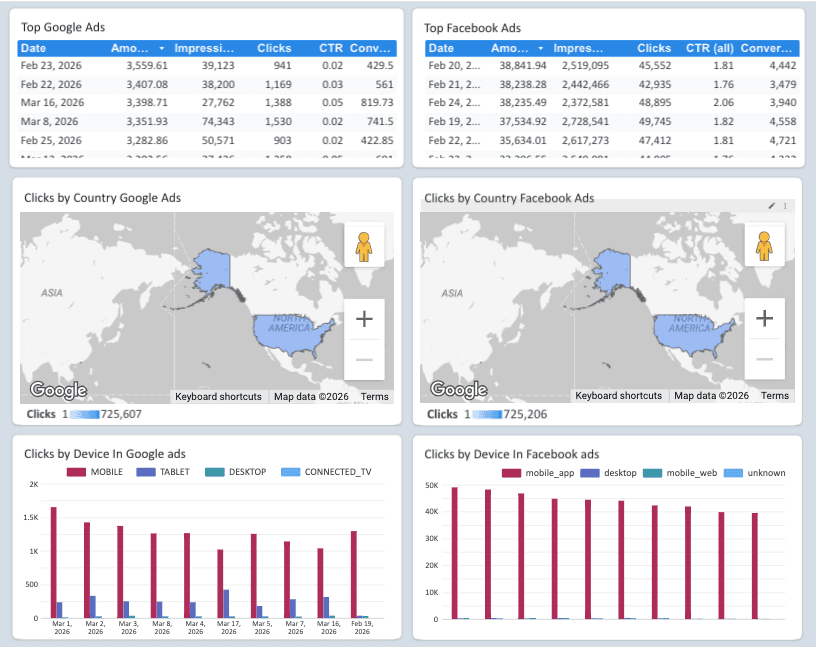Image resolution: width=816 pixels, height=647 pixels.
Task: Open the three-dot menu on Clicks by Country Facebook Ads
Action: point(784,205)
